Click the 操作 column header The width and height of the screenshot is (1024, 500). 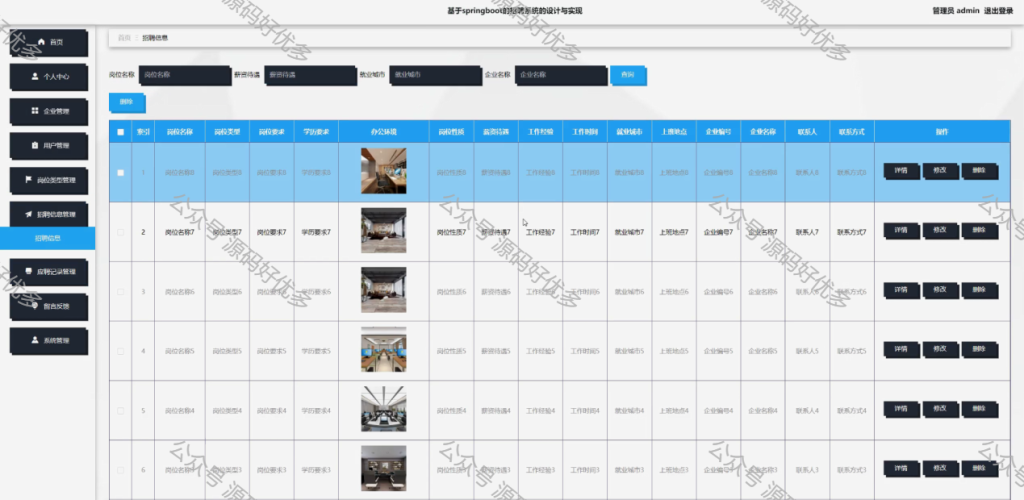(942, 132)
